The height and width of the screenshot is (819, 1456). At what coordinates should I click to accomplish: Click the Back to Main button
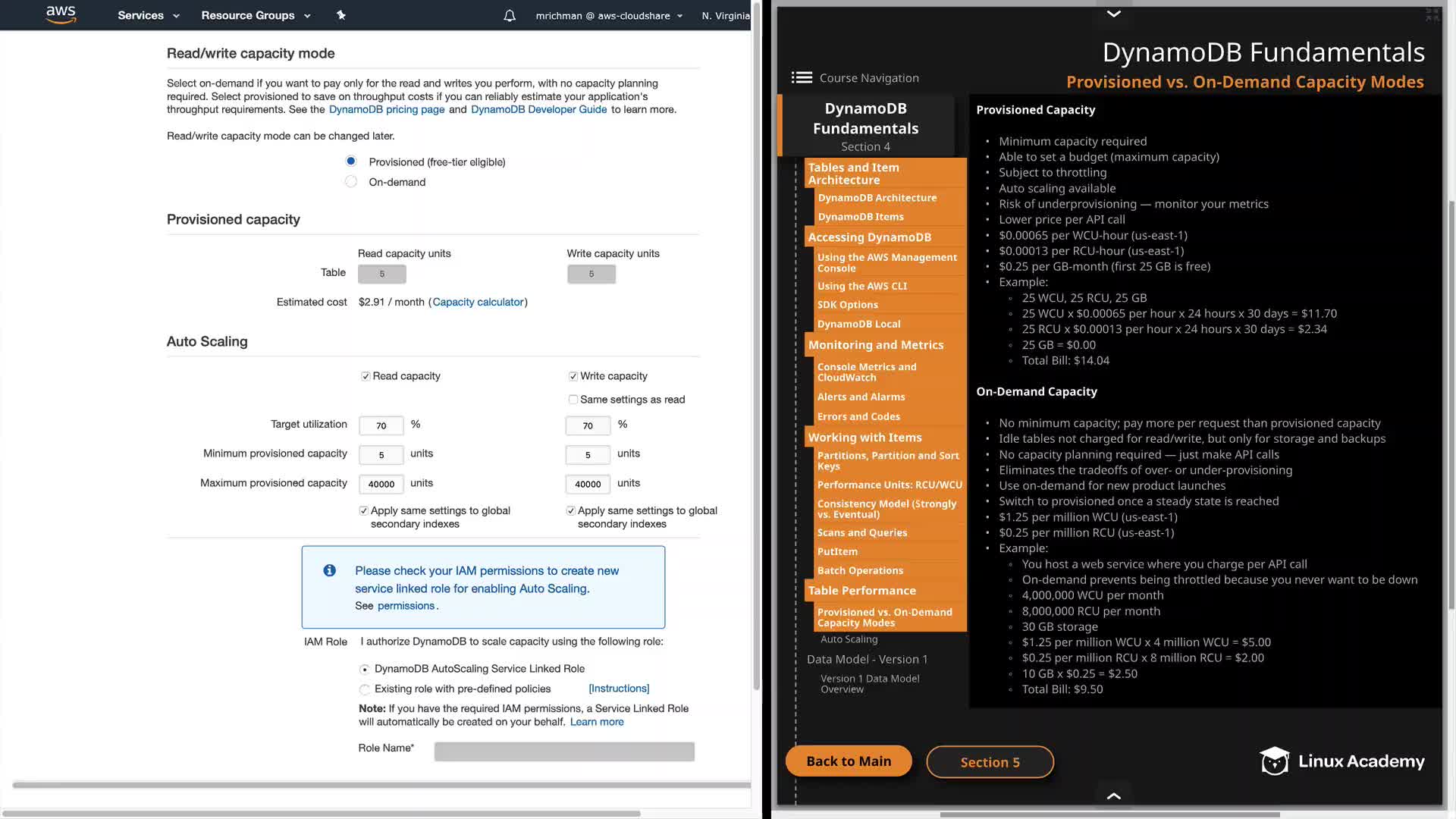849,761
